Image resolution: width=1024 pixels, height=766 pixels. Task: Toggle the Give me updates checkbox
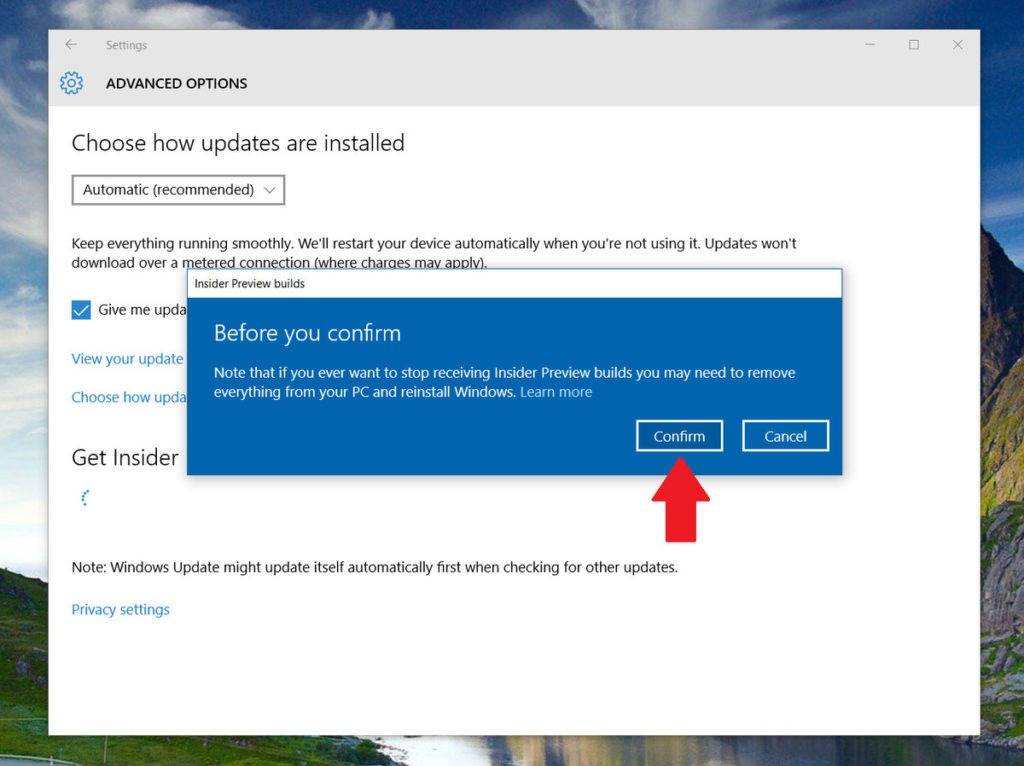click(81, 310)
